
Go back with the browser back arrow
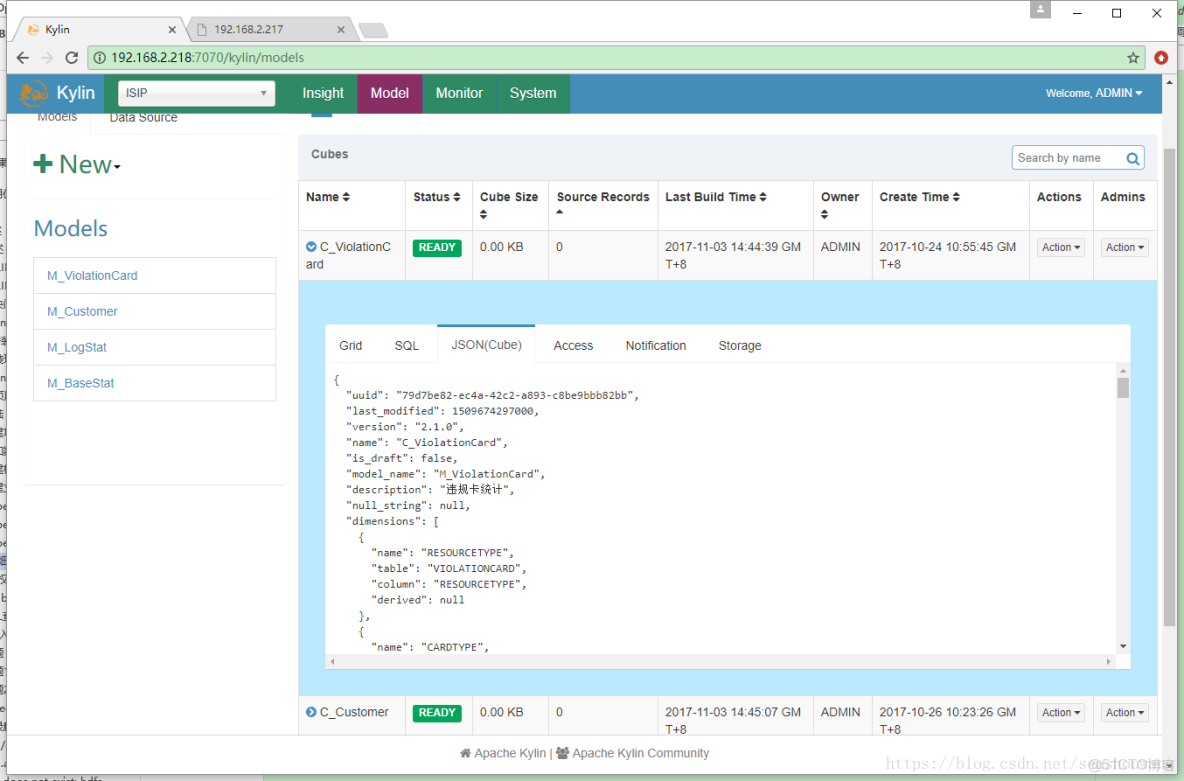click(x=23, y=57)
